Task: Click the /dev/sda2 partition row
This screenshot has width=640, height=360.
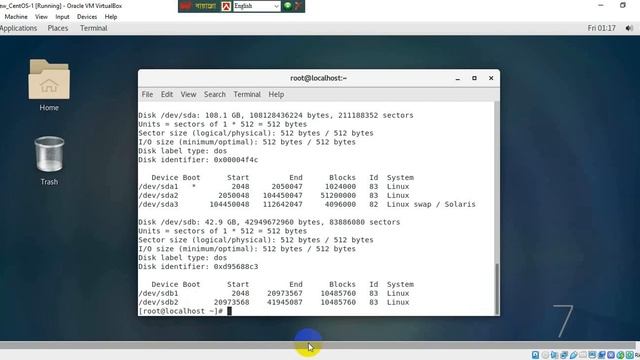Action: pyautogui.click(x=273, y=196)
